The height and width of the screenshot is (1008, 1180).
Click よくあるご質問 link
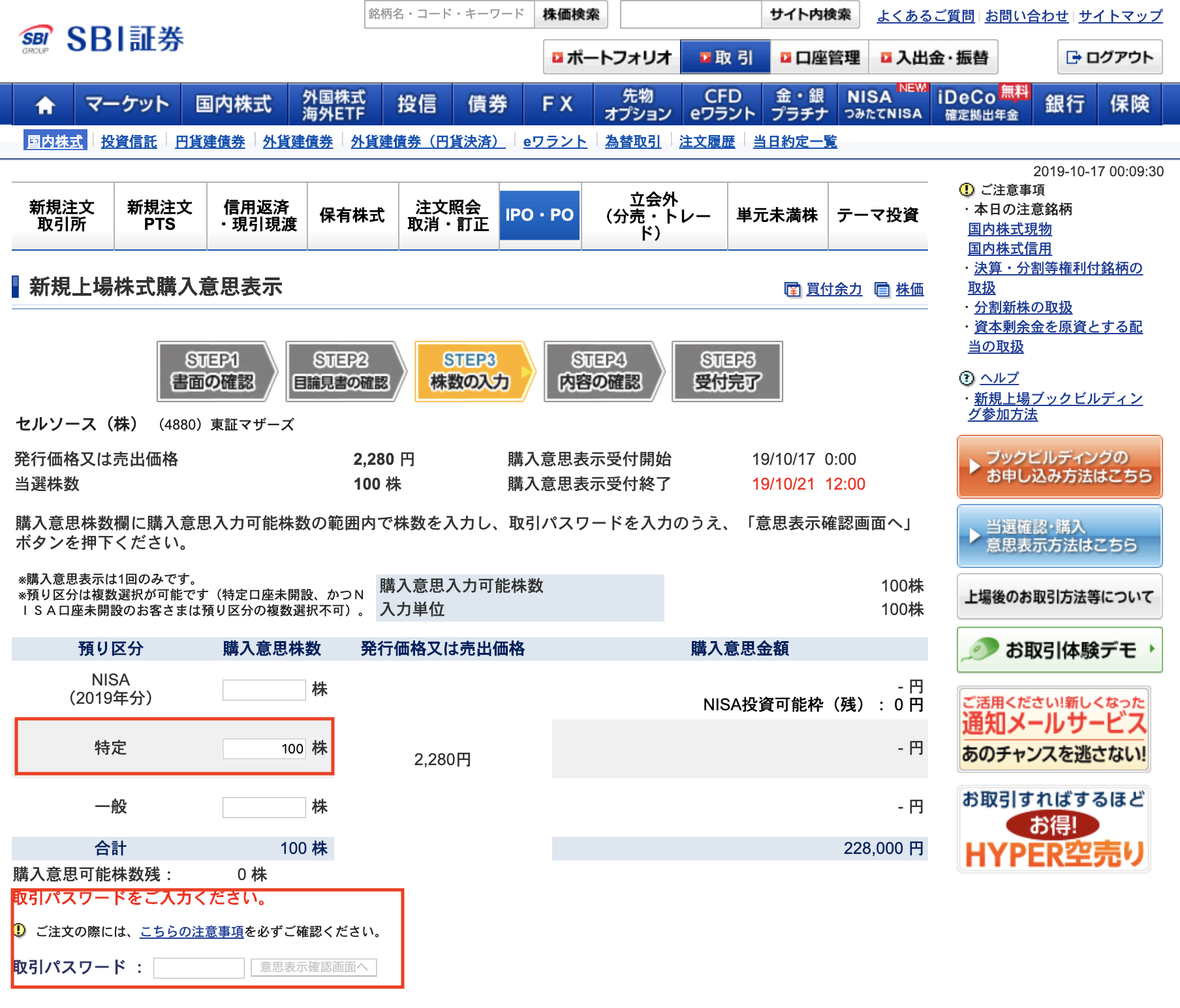tap(925, 16)
